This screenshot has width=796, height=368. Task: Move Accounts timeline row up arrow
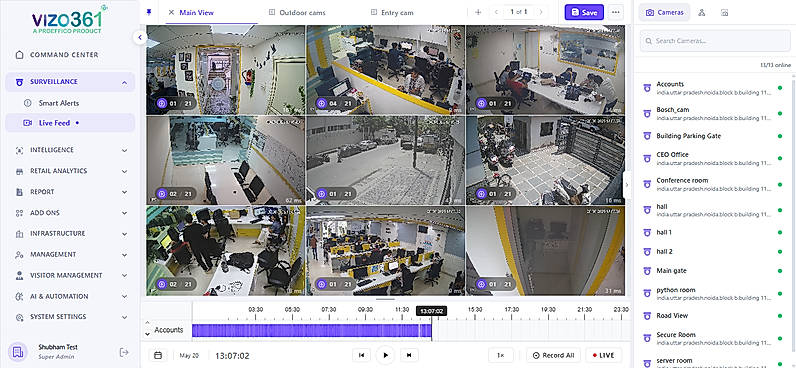pyautogui.click(x=148, y=323)
